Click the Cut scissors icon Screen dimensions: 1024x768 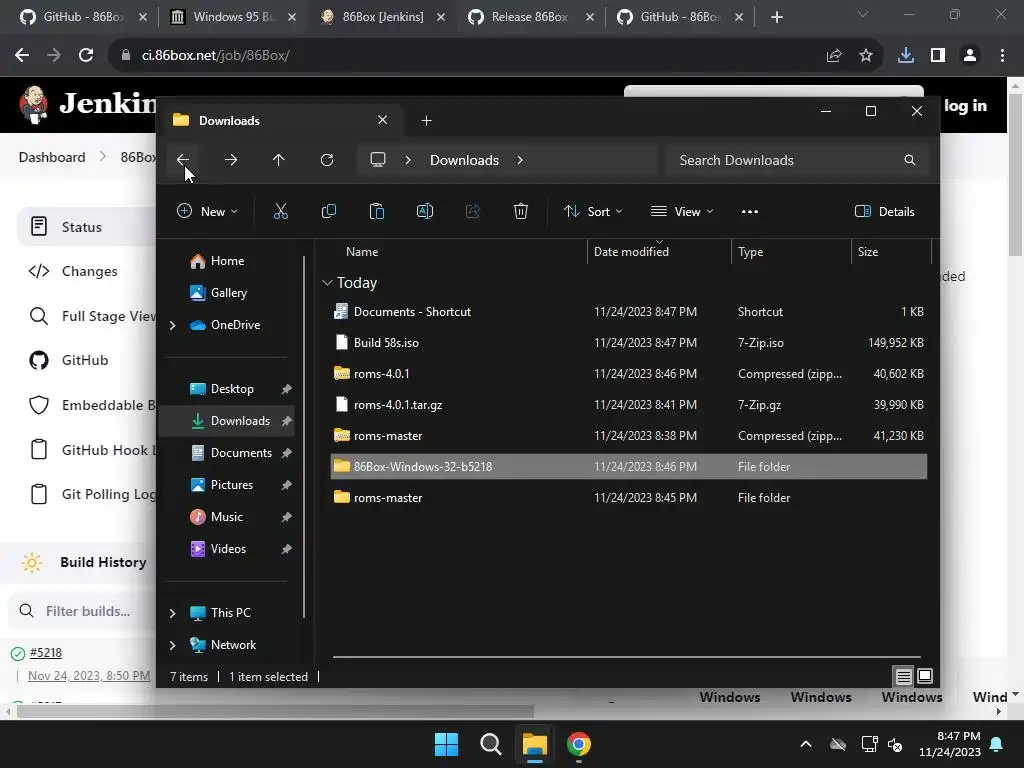click(280, 211)
